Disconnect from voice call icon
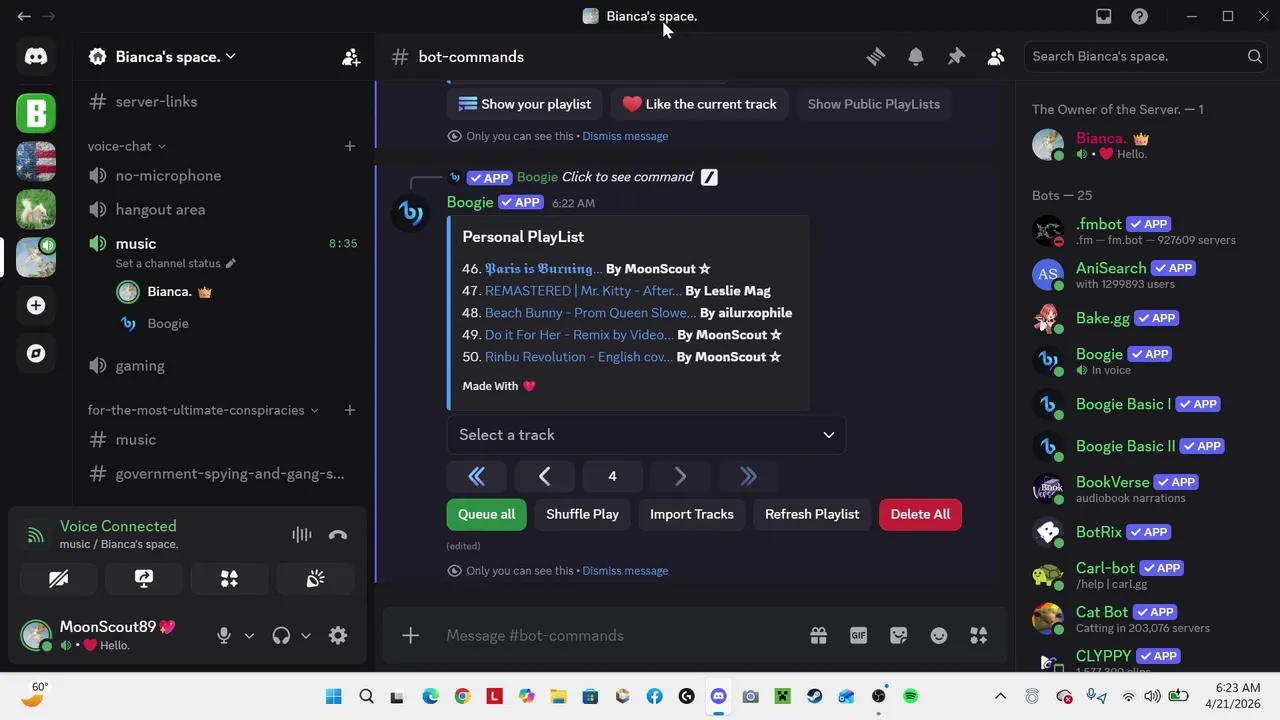Image resolution: width=1280 pixels, height=720 pixels. pyautogui.click(x=338, y=535)
